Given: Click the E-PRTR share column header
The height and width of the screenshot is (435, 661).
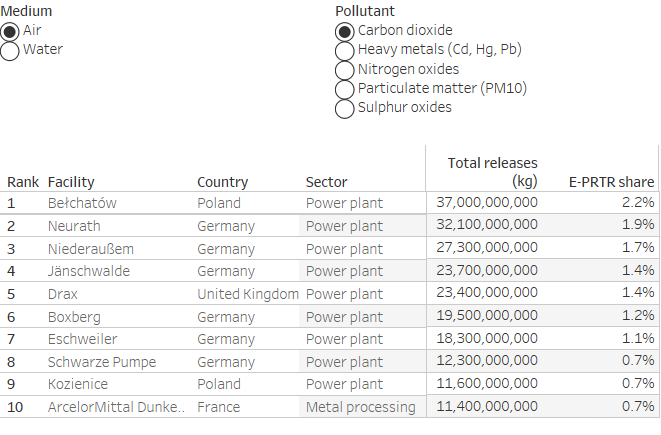Looking at the screenshot, I should [611, 182].
